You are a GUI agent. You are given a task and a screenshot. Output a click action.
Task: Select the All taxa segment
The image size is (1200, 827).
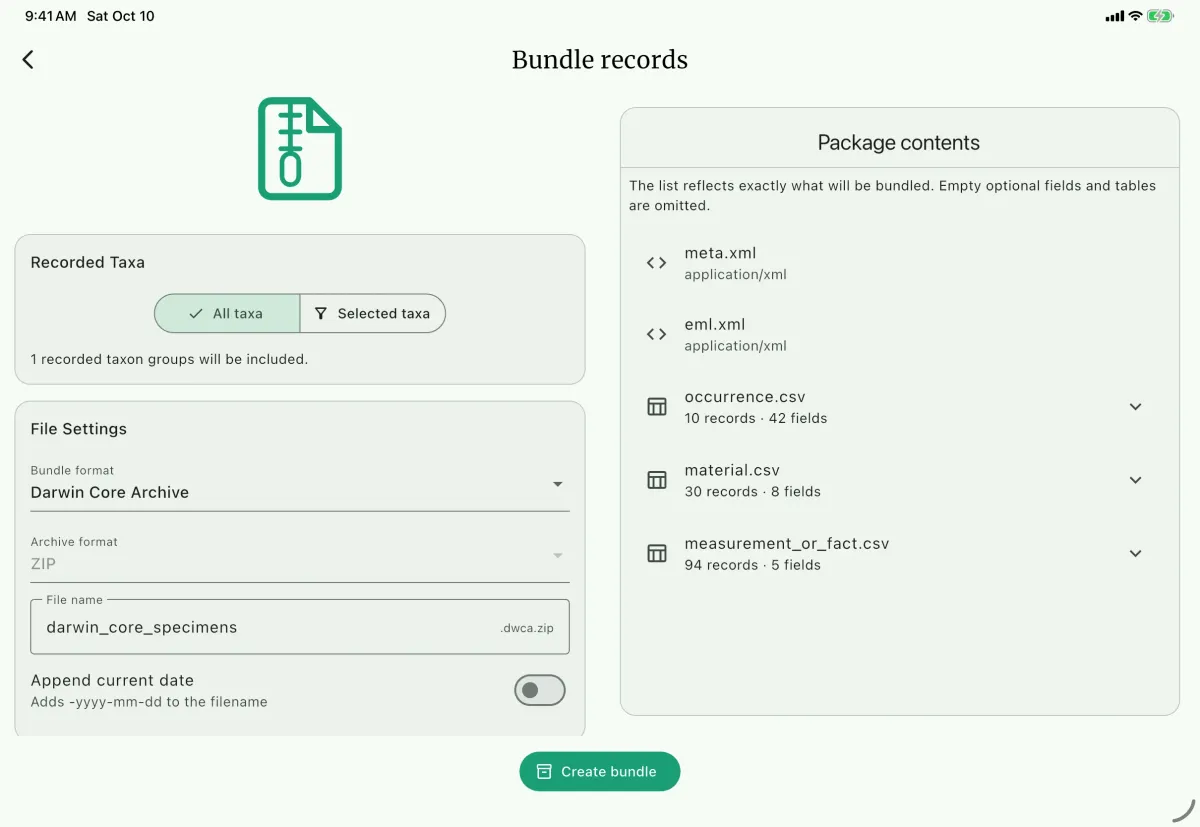(x=227, y=313)
